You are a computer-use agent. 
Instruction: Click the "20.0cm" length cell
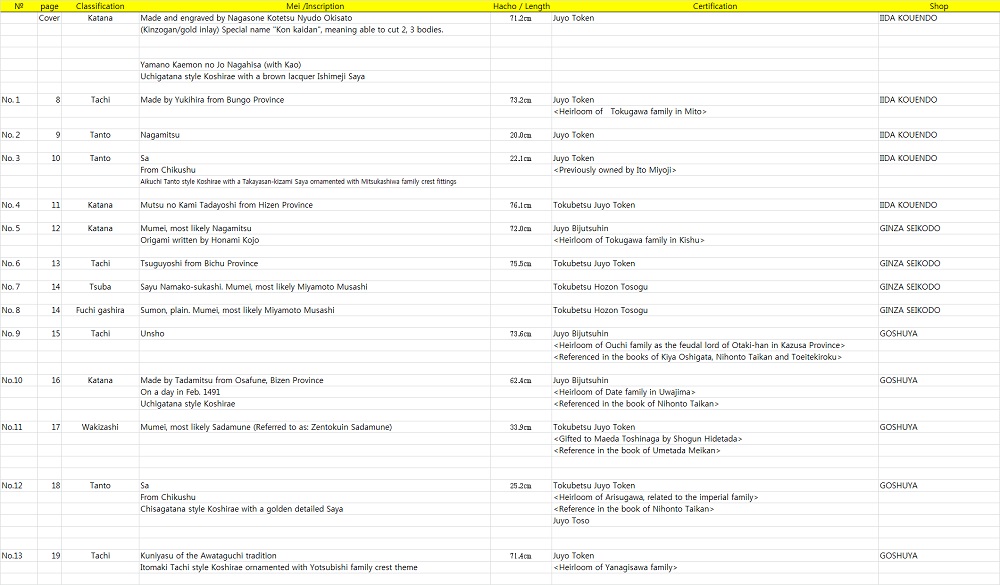tap(520, 135)
